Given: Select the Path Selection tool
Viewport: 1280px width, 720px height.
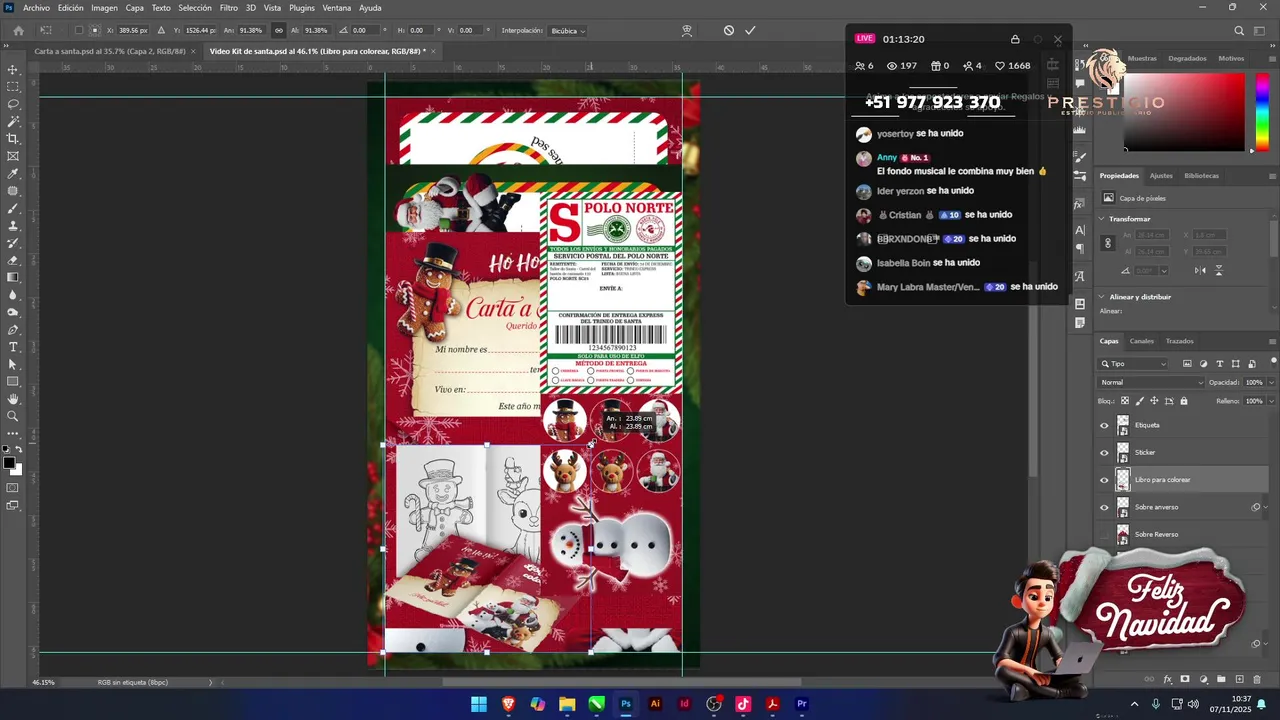Looking at the screenshot, I should click(13, 364).
